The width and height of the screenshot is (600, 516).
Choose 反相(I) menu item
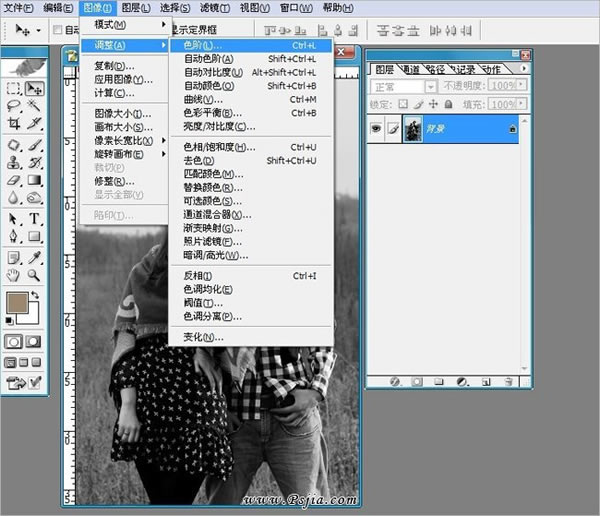[251, 276]
